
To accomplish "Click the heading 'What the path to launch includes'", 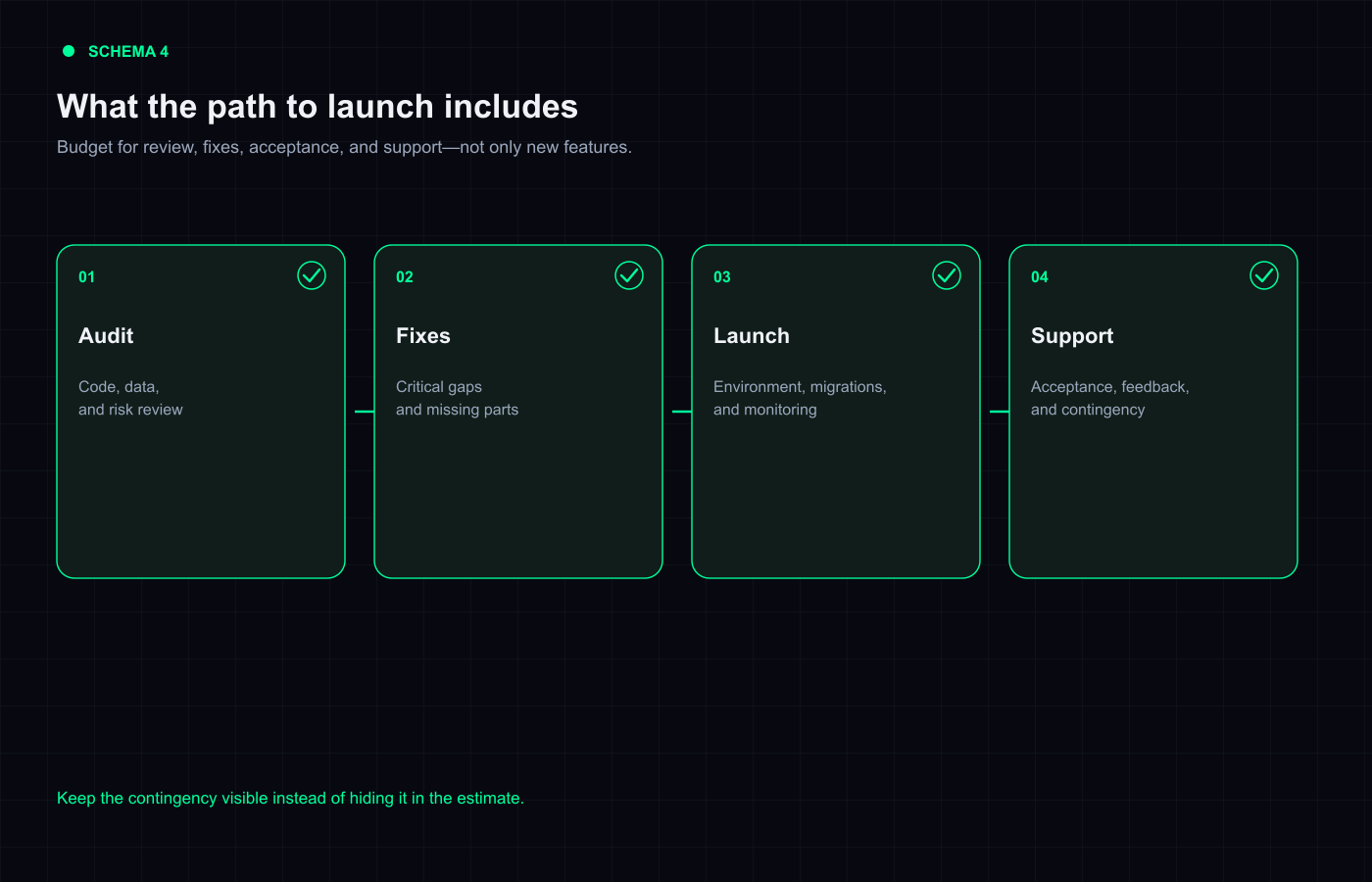I will point(318,106).
